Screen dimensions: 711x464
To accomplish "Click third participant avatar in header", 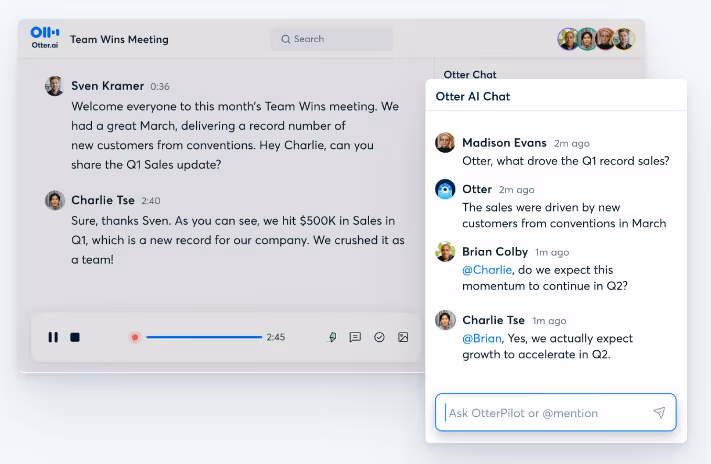I will (x=605, y=39).
